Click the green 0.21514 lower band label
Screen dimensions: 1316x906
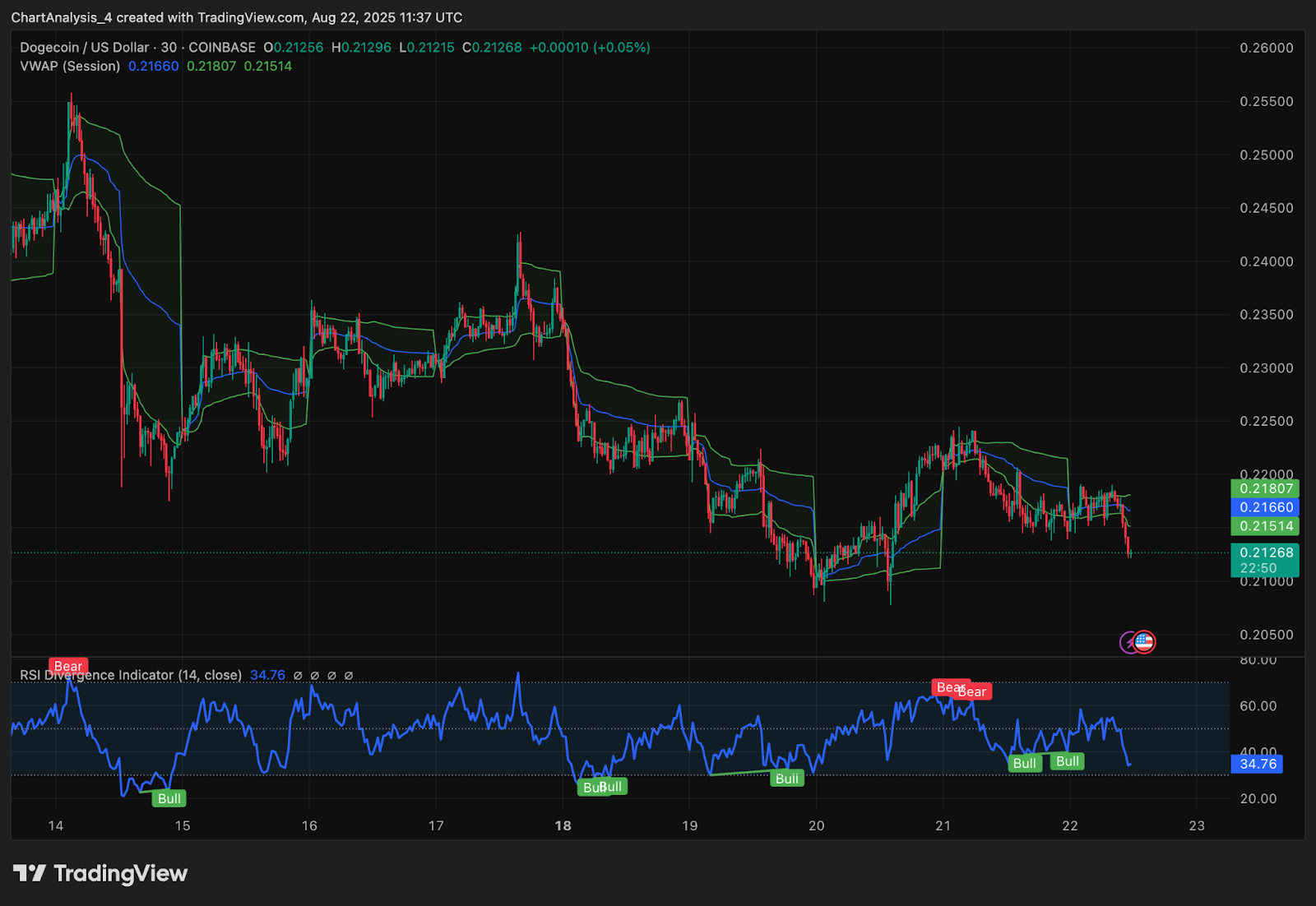1266,526
